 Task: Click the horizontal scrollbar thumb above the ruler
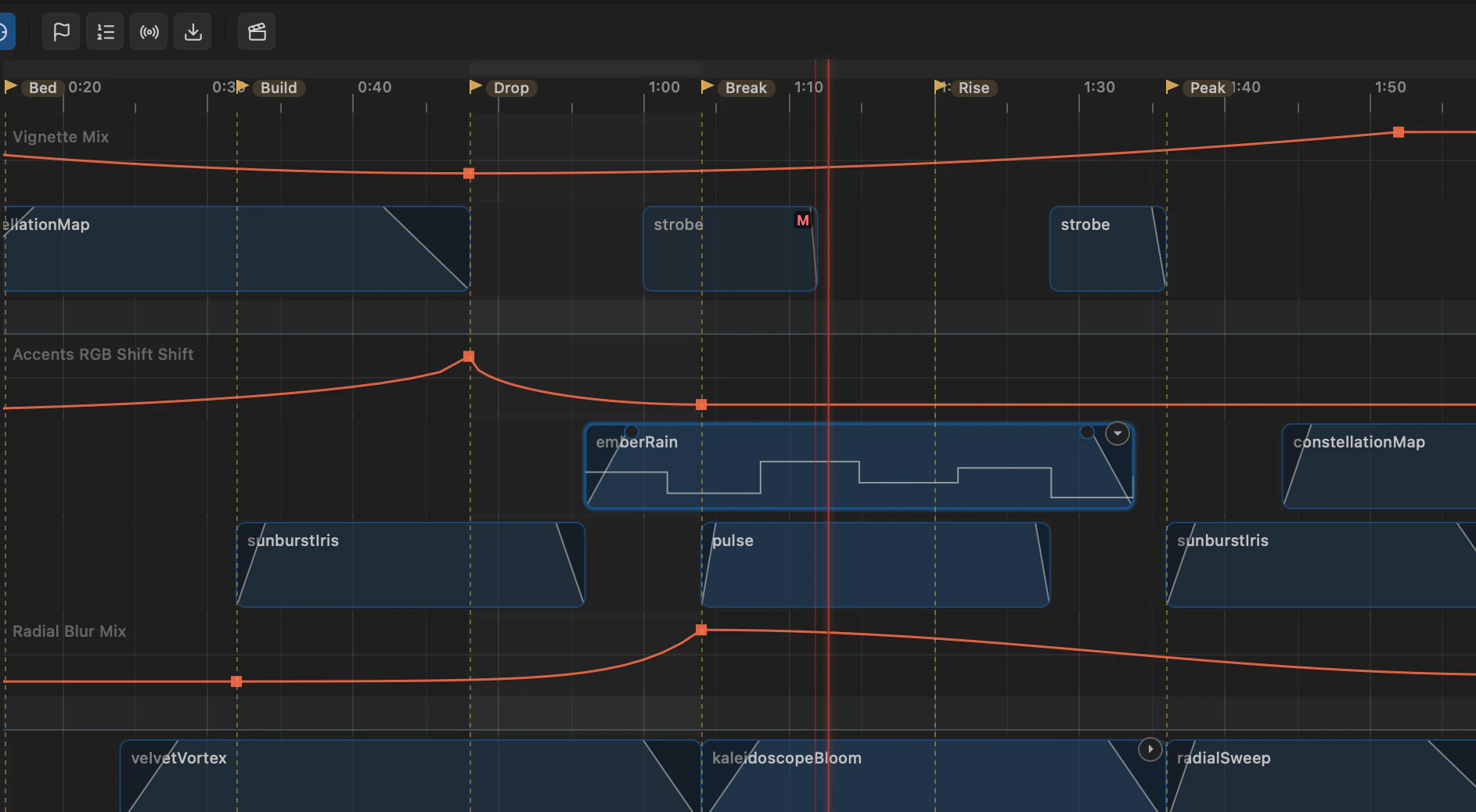click(x=585, y=68)
